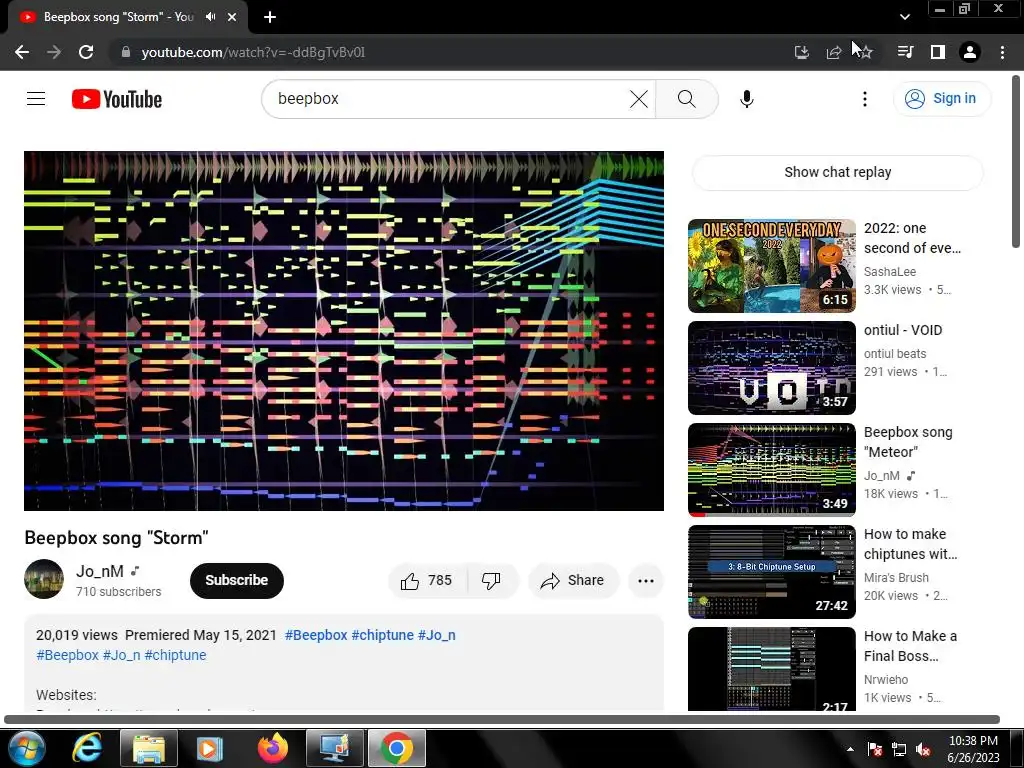
Task: Open a new Chrome tab
Action: pyautogui.click(x=270, y=17)
